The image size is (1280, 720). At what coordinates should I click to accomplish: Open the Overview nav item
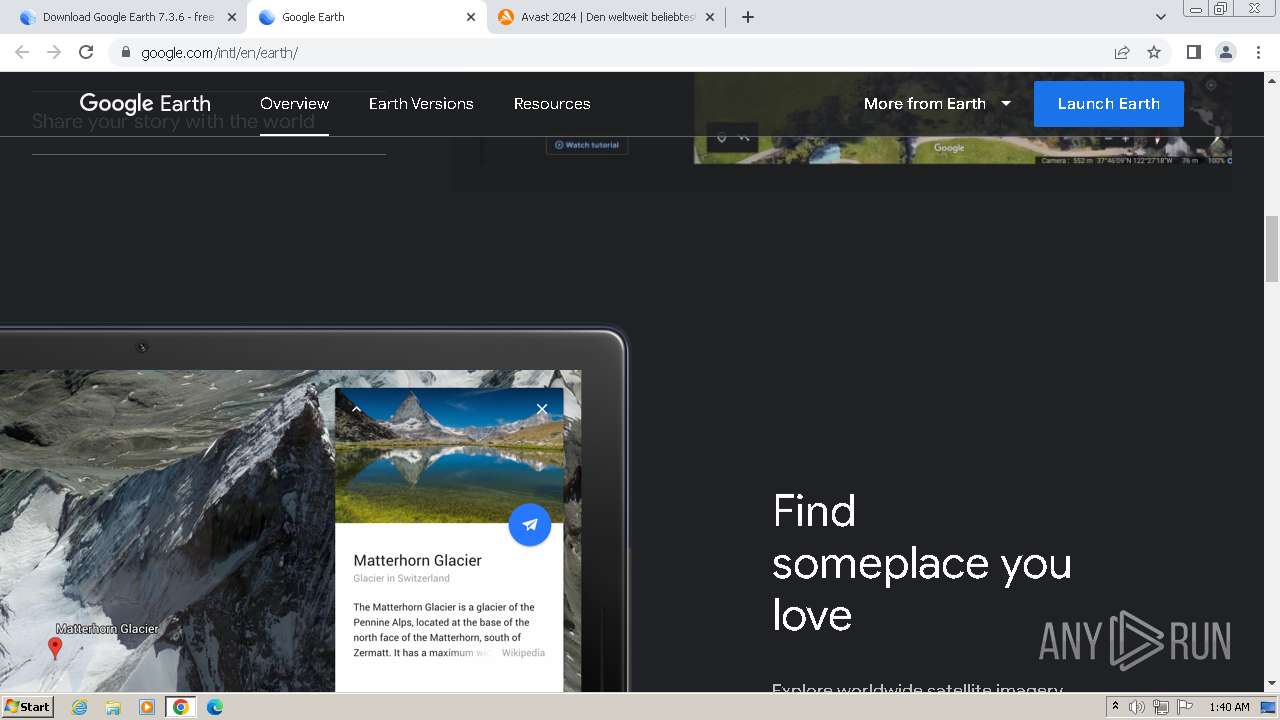[x=294, y=103]
